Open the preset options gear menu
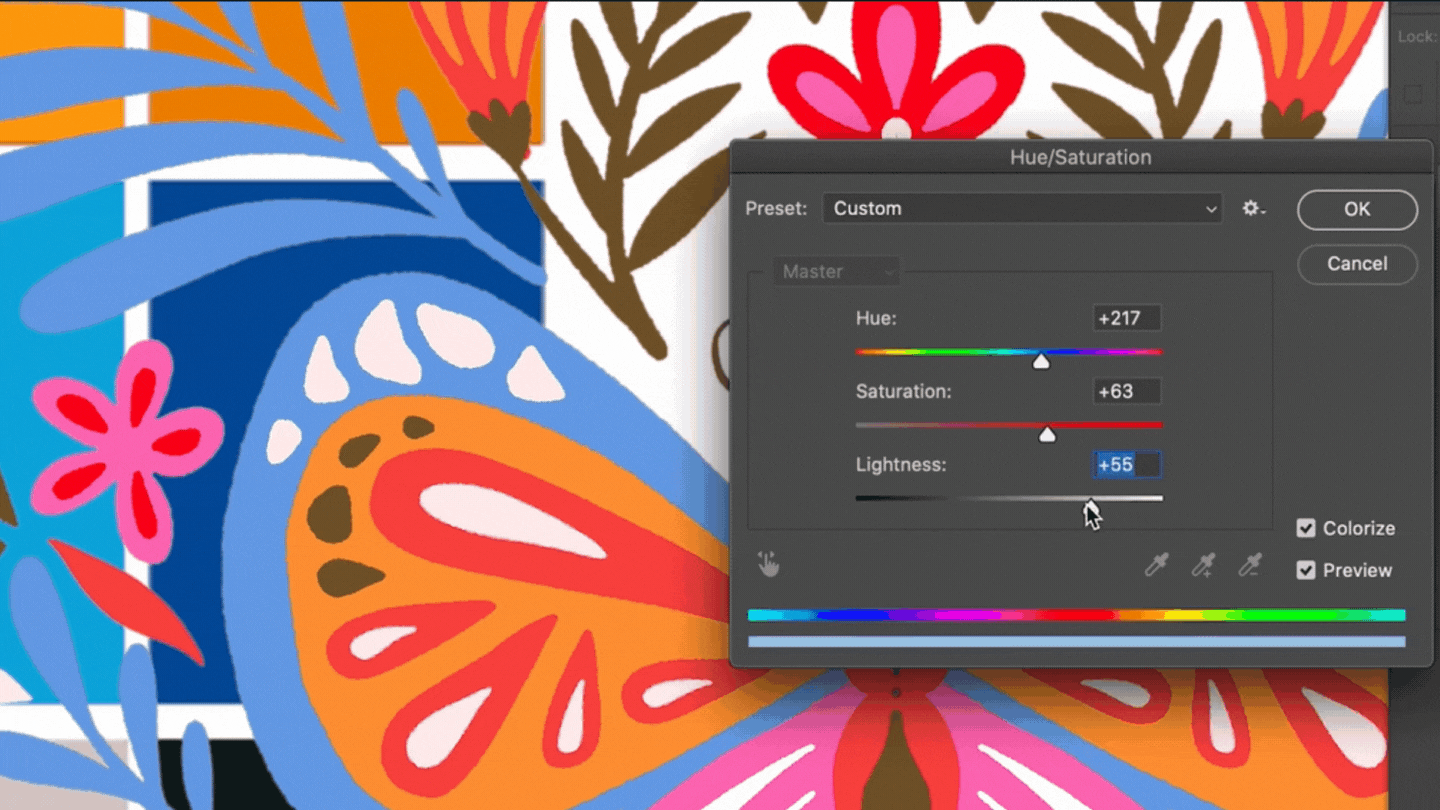1440x810 pixels. point(1252,209)
